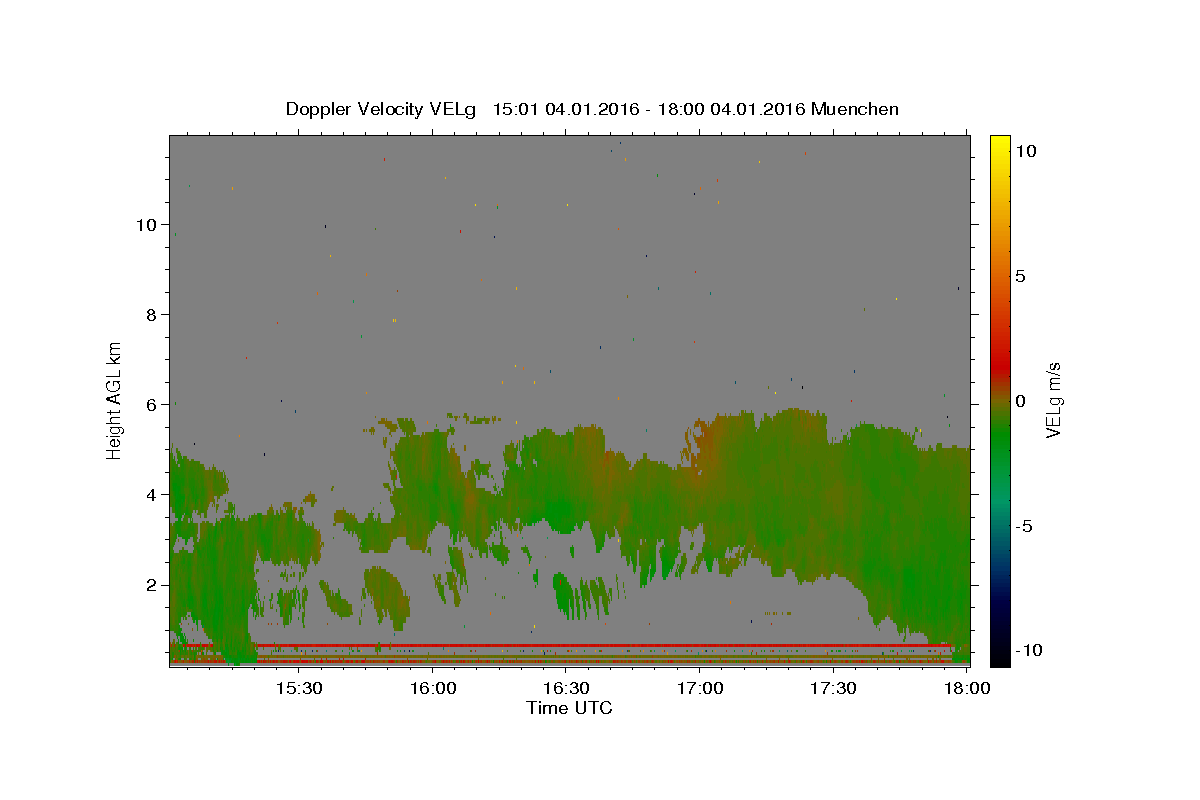Click the 2 km height tick label
Viewport: 1200px width, 800px height.
tap(152, 585)
